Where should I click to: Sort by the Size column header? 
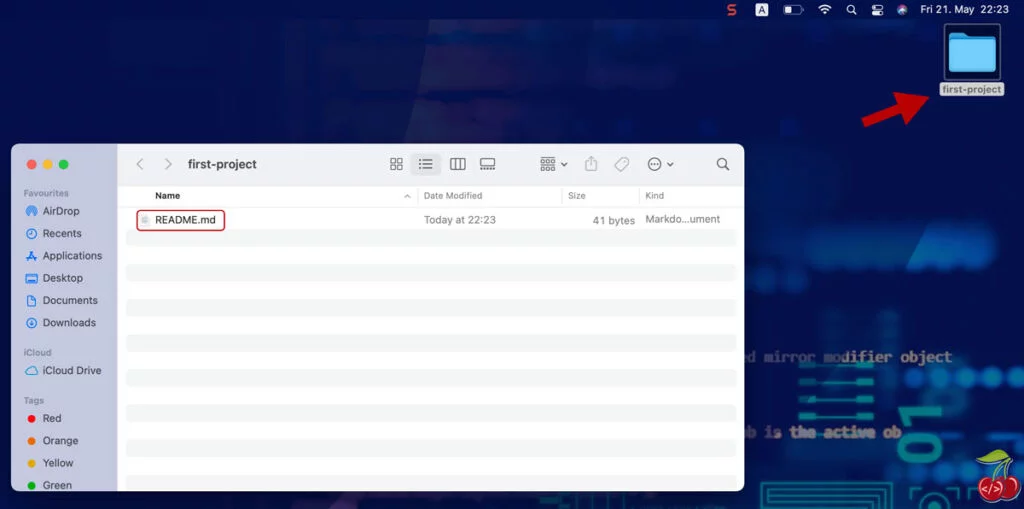(577, 195)
